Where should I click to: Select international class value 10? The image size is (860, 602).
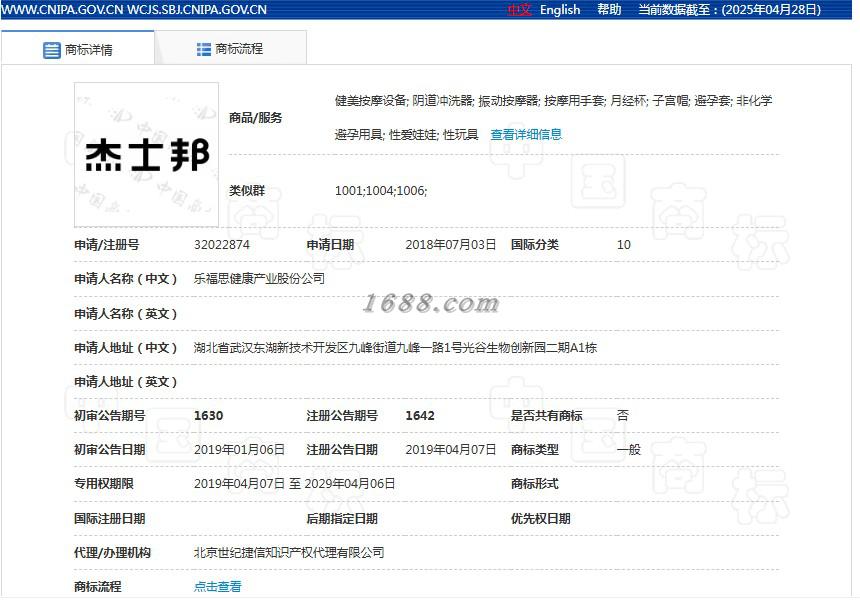coord(624,245)
